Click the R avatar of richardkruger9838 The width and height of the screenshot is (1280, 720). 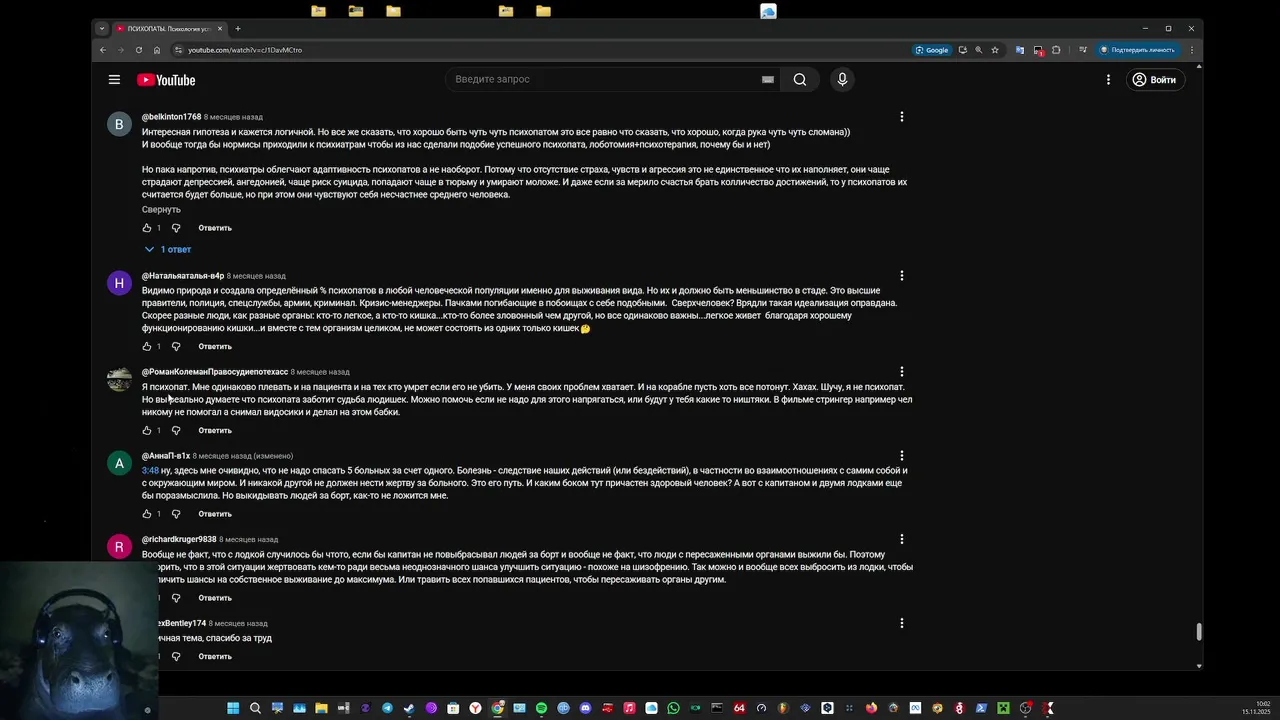tap(119, 547)
